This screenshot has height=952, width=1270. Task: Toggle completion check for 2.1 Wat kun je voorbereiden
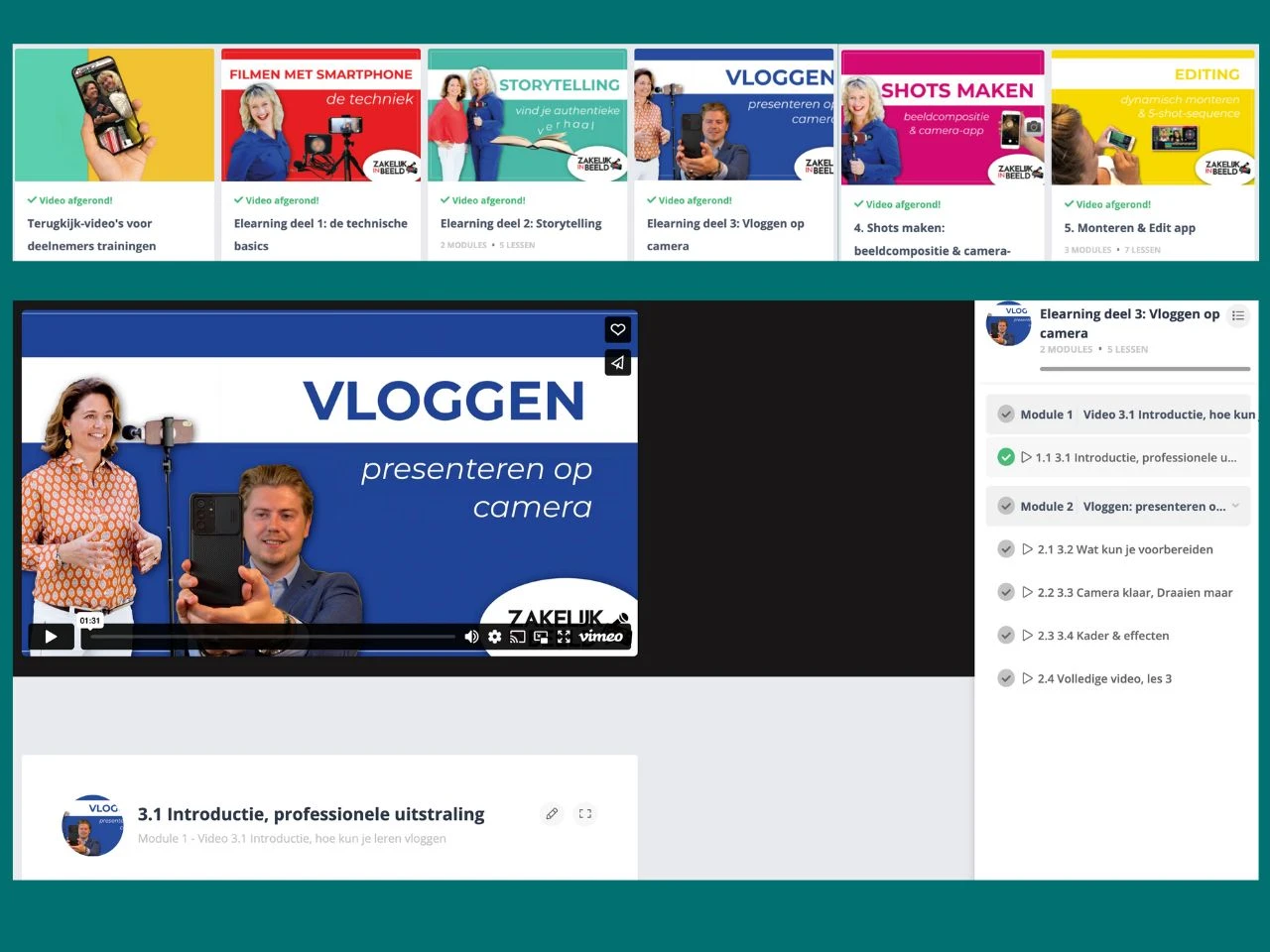tap(1005, 549)
